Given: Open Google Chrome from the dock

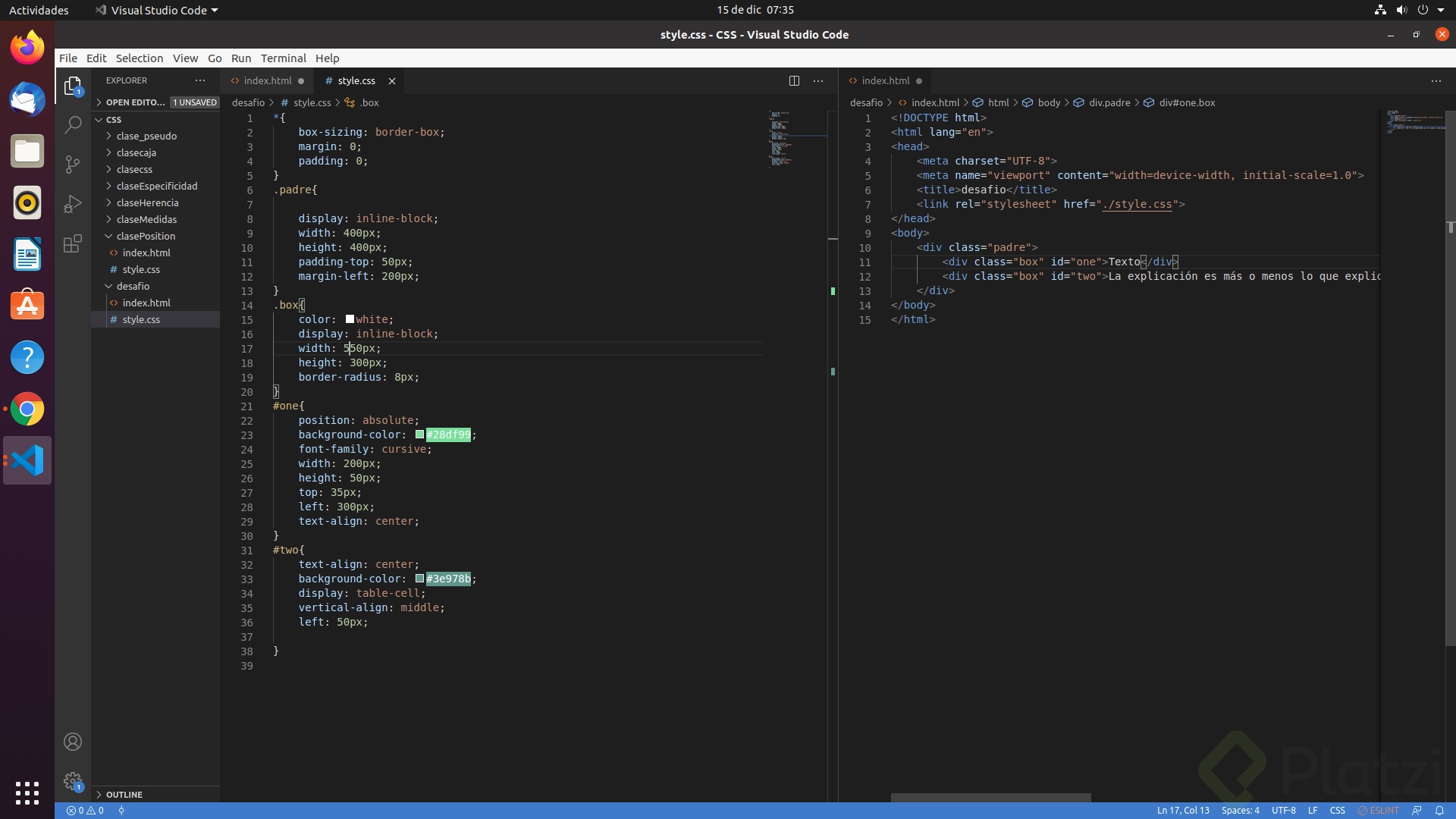Looking at the screenshot, I should (27, 409).
